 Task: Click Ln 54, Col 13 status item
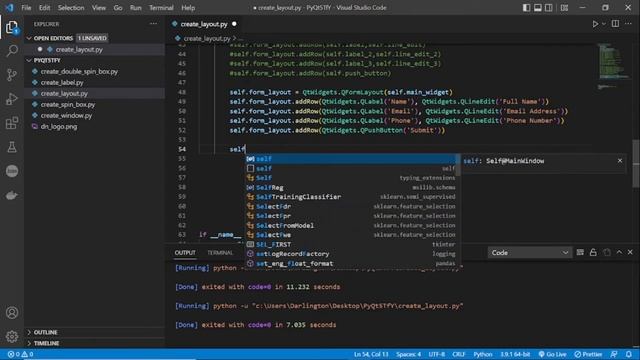[x=371, y=354]
